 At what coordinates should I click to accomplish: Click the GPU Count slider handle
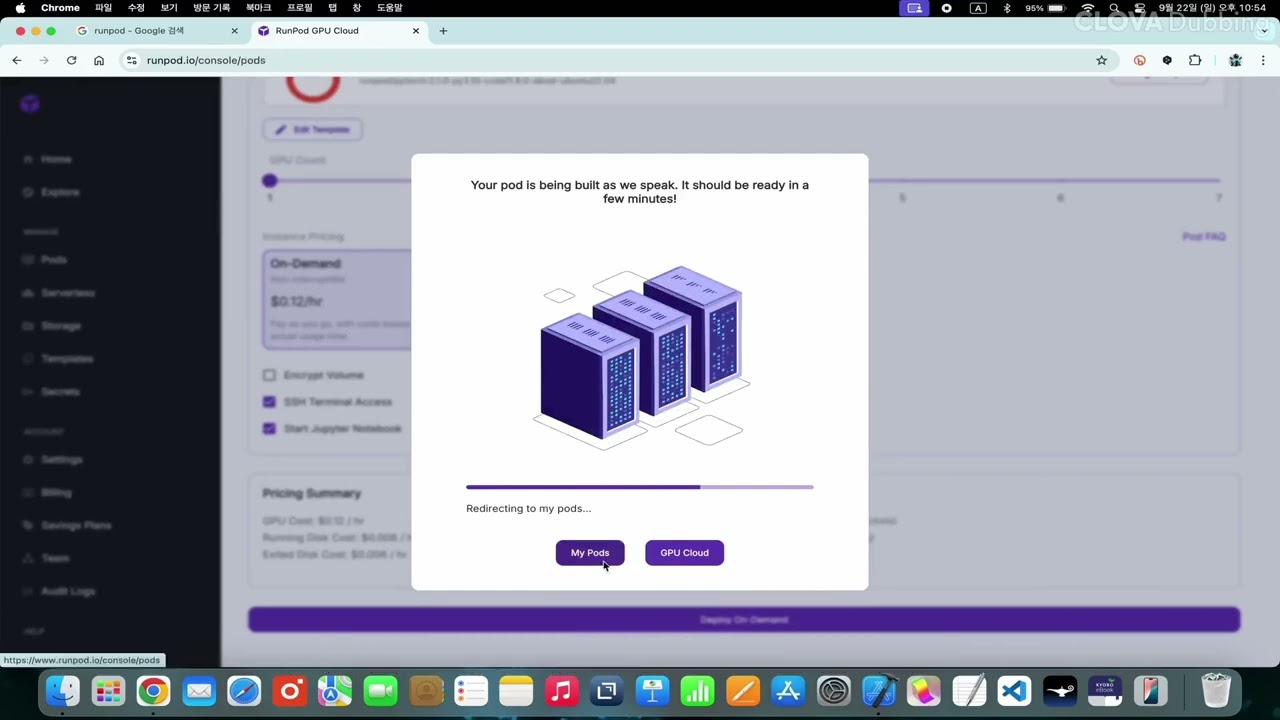pyautogui.click(x=269, y=181)
